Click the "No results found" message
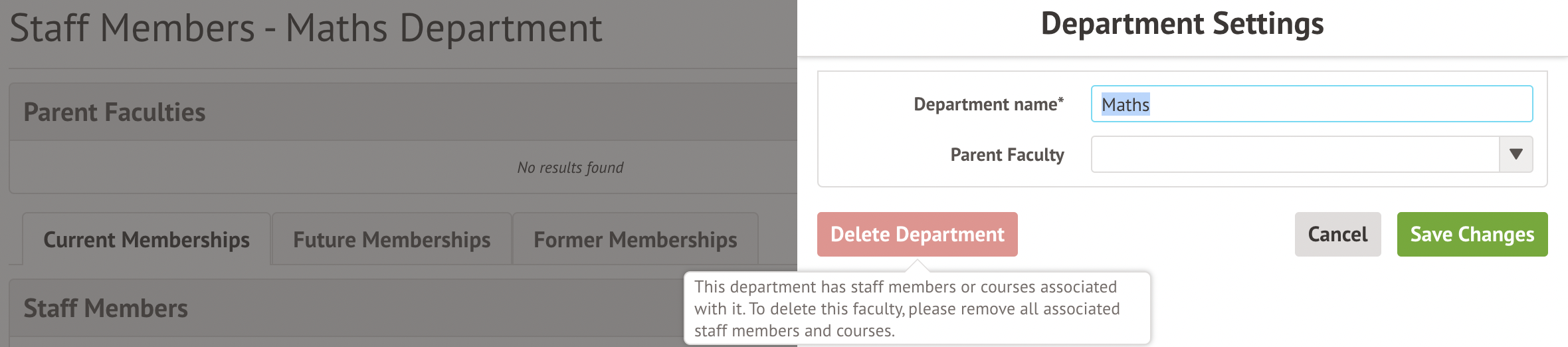 [570, 168]
